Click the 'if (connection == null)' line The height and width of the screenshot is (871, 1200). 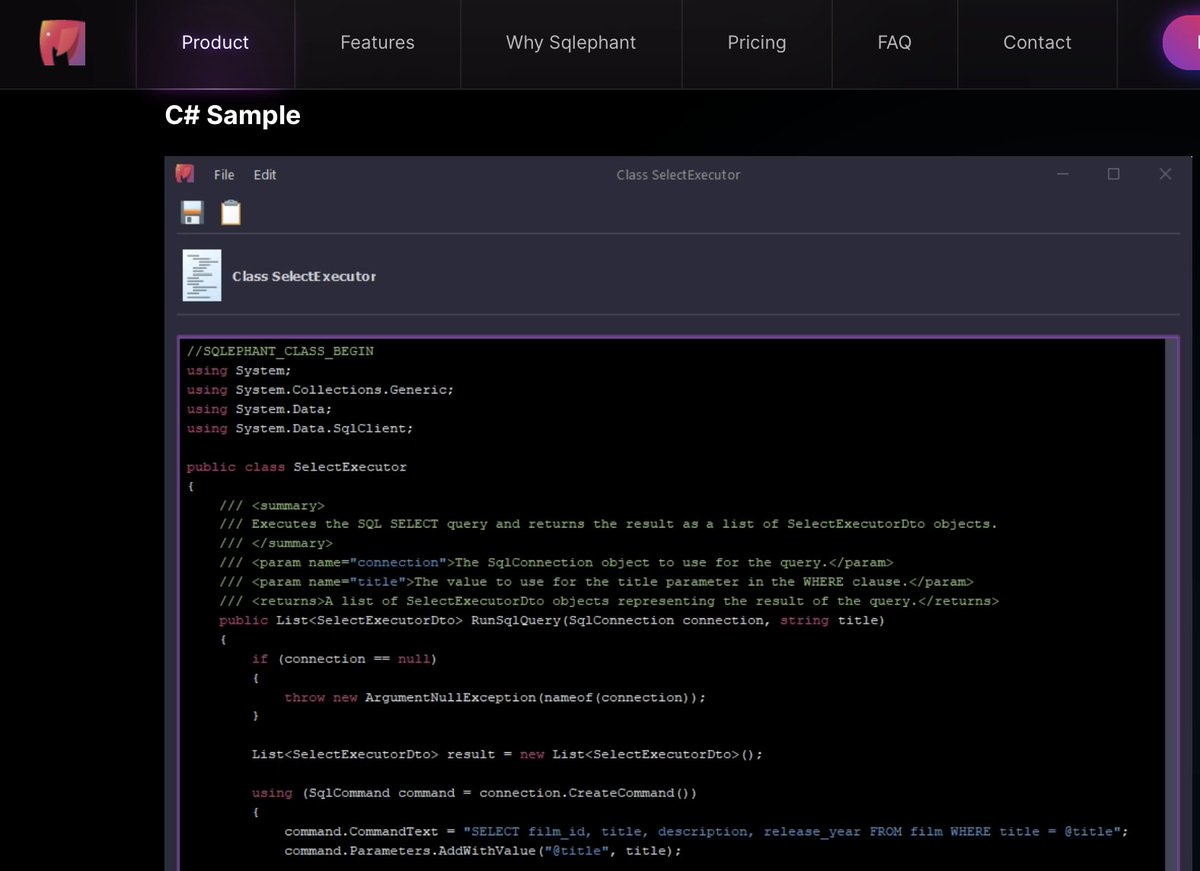[344, 659]
